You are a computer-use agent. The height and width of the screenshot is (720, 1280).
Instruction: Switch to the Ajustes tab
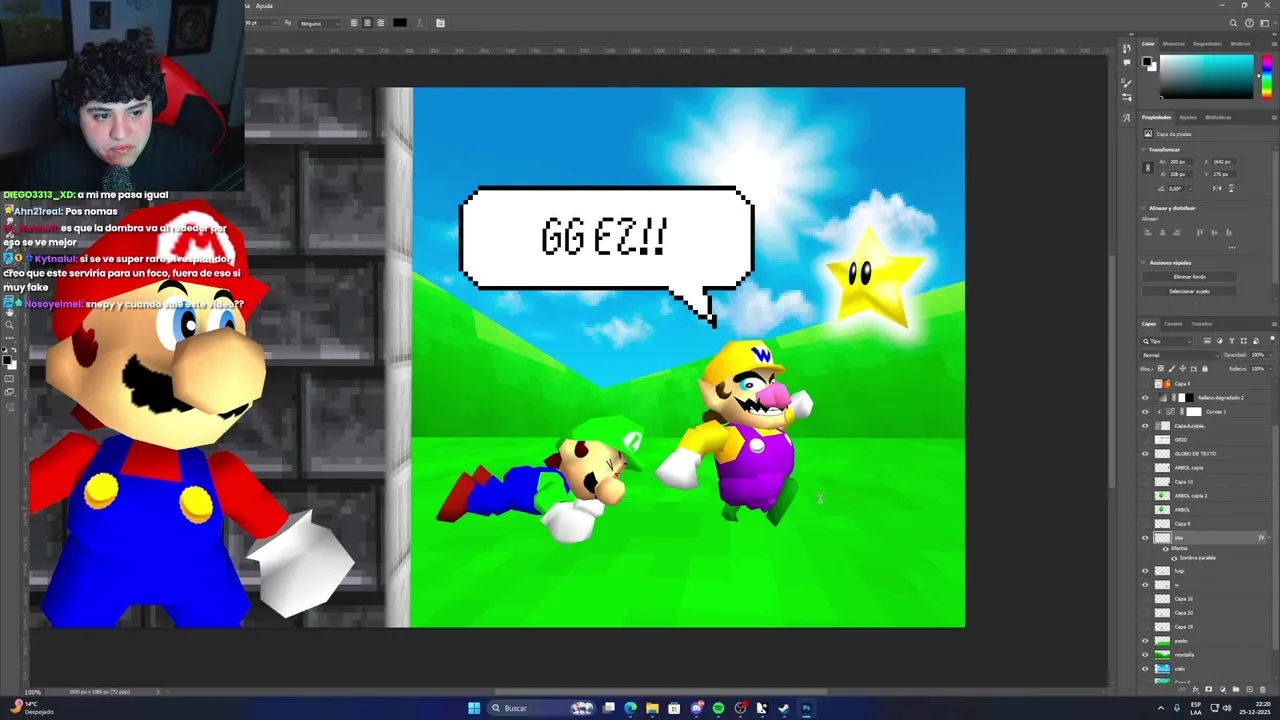pyautogui.click(x=1188, y=117)
